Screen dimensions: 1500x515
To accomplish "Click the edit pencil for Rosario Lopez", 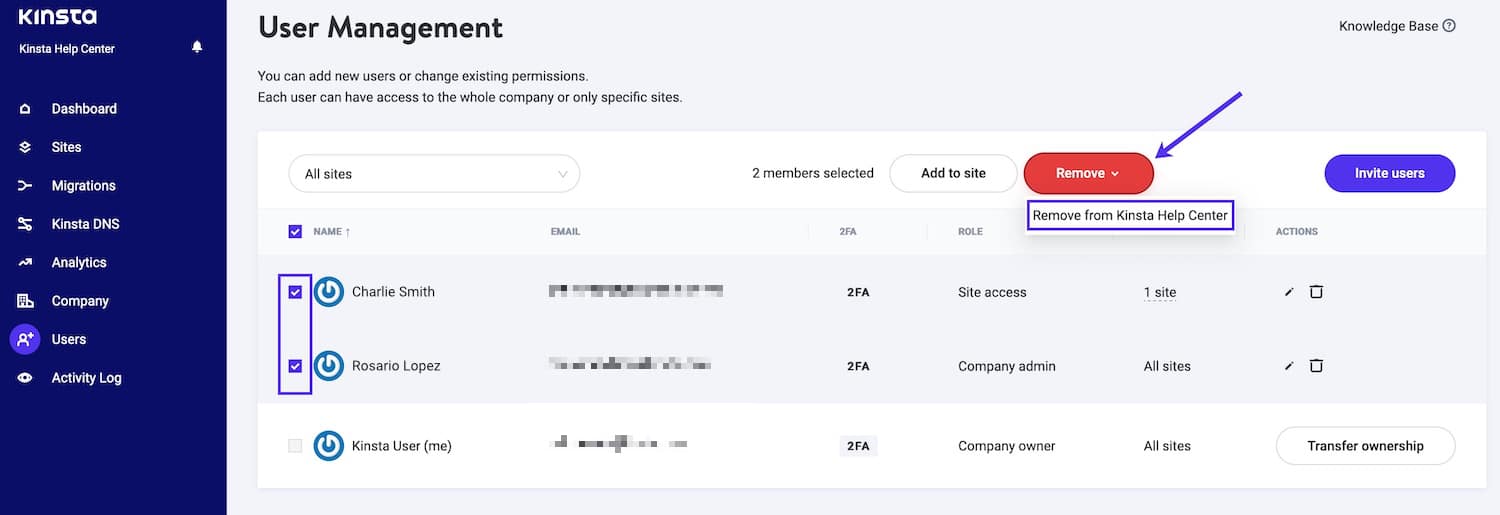I will click(1289, 366).
